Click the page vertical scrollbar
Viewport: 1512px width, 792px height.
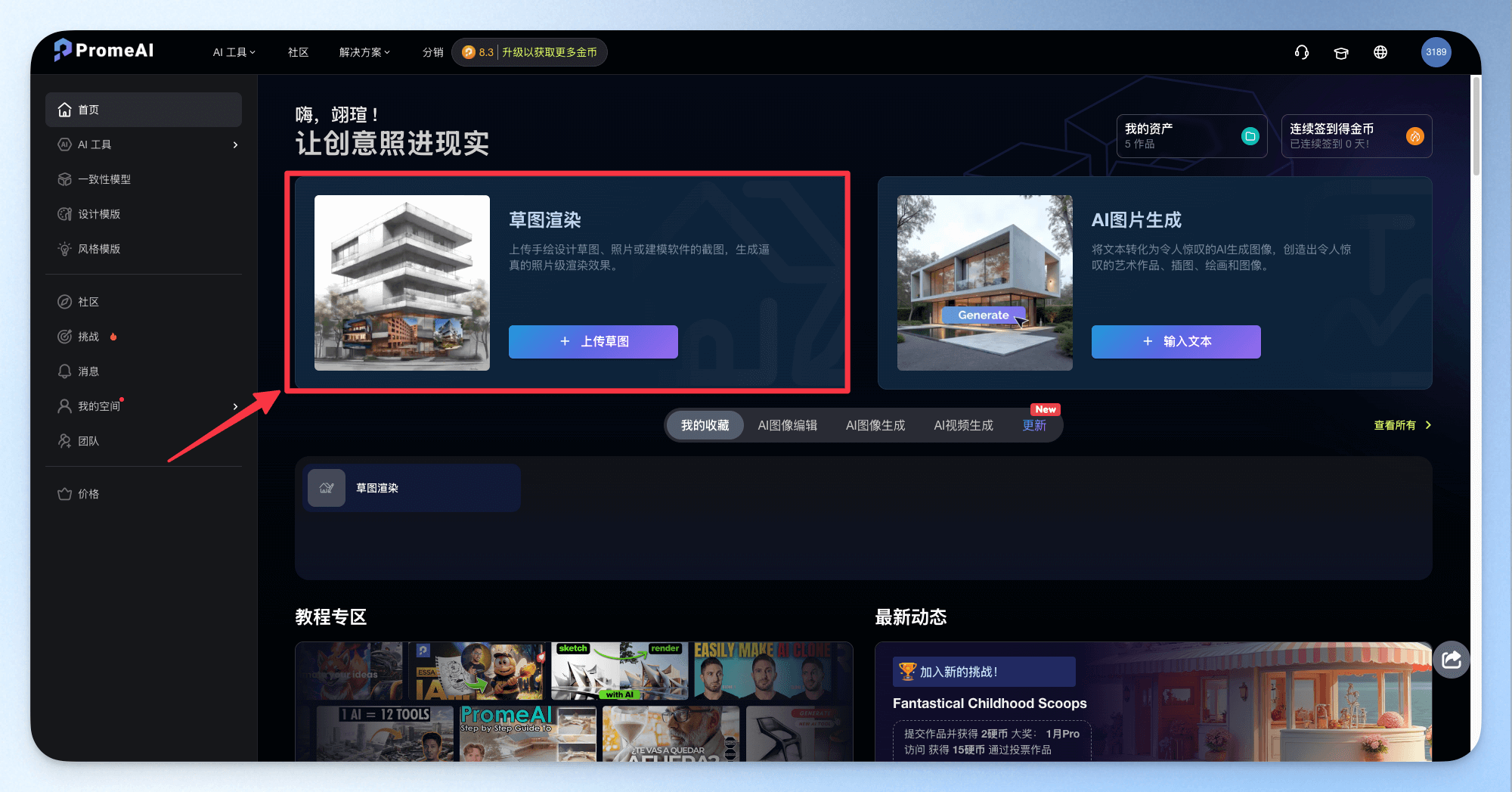point(1476,126)
